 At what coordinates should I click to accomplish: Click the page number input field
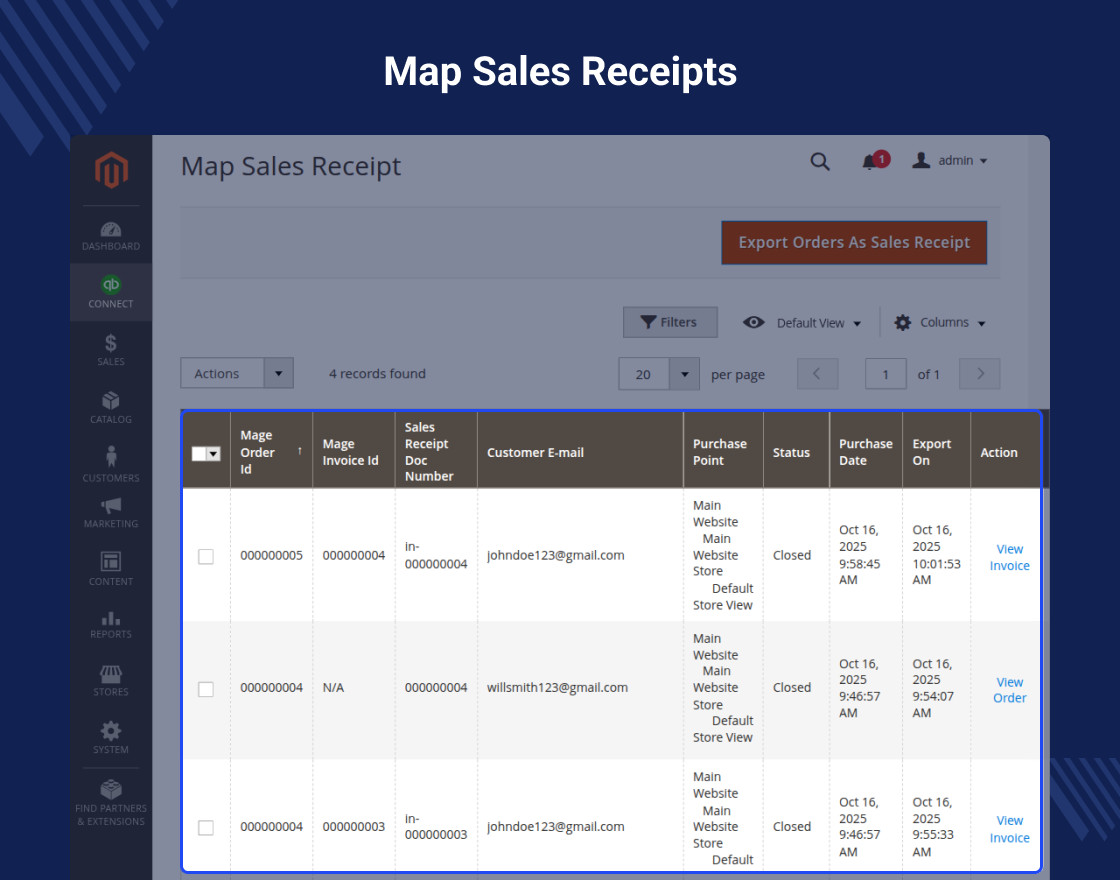click(x=886, y=374)
